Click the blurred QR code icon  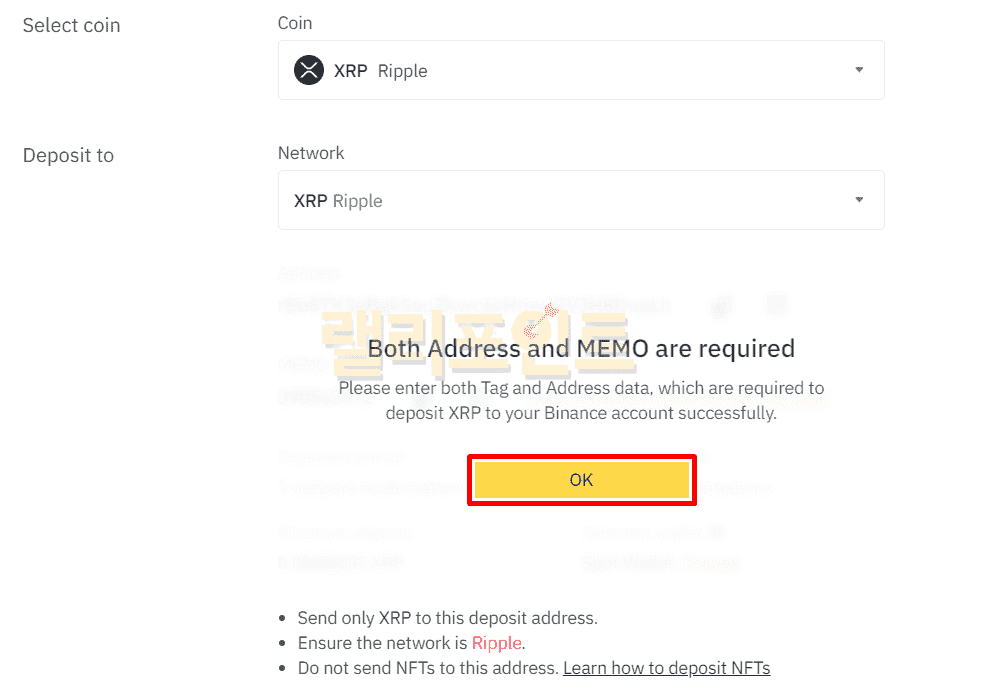tap(776, 304)
